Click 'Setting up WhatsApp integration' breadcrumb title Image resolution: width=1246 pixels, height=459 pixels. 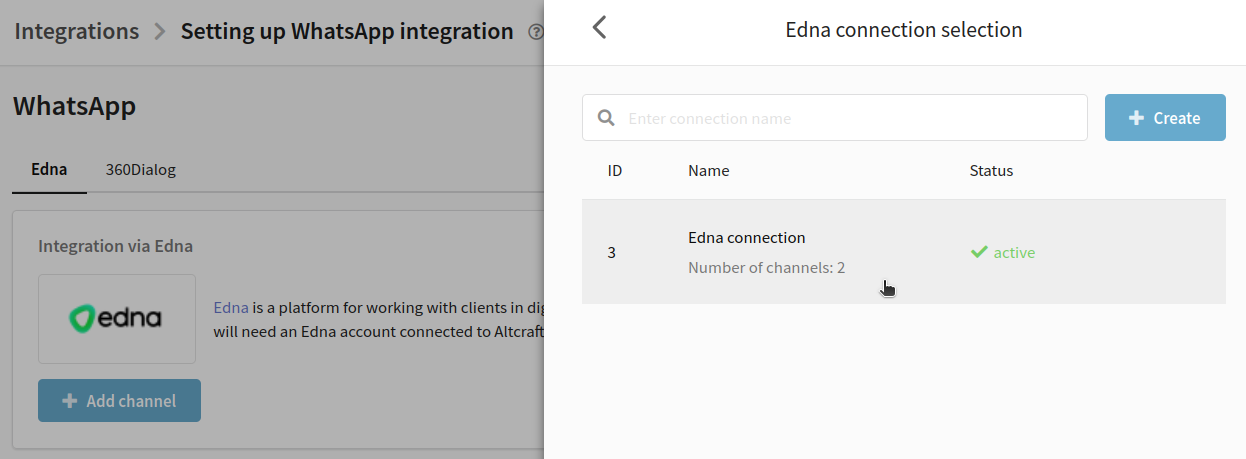coord(347,31)
